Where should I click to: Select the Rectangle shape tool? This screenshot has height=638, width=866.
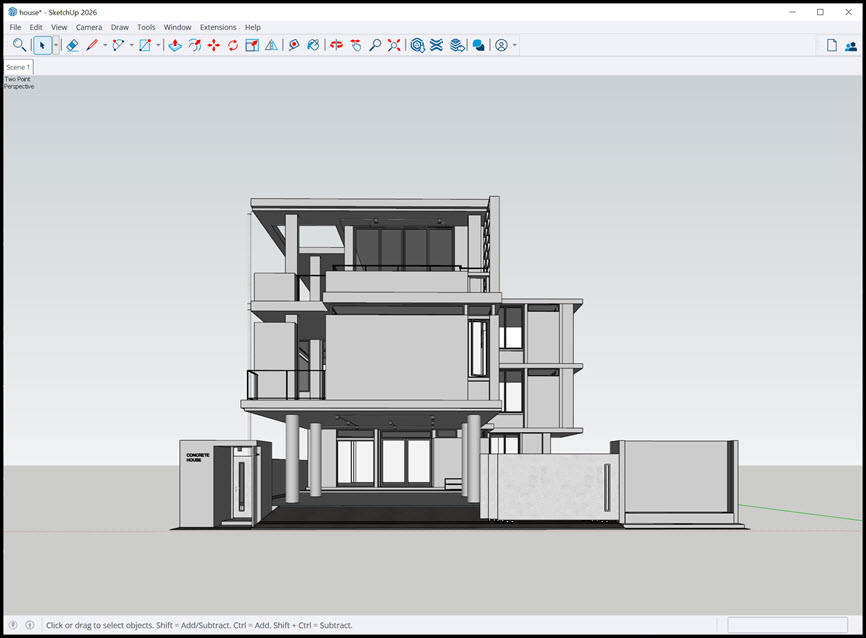pos(145,45)
